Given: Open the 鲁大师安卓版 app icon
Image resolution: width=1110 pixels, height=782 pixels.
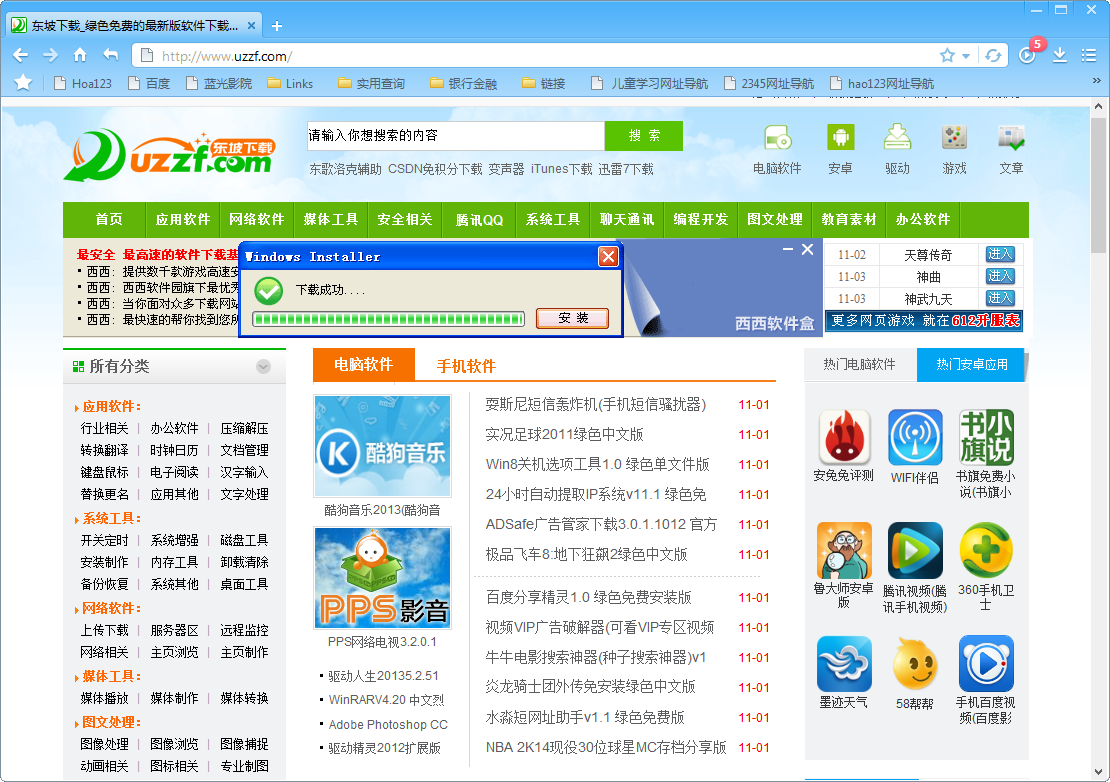Looking at the screenshot, I should (x=844, y=551).
